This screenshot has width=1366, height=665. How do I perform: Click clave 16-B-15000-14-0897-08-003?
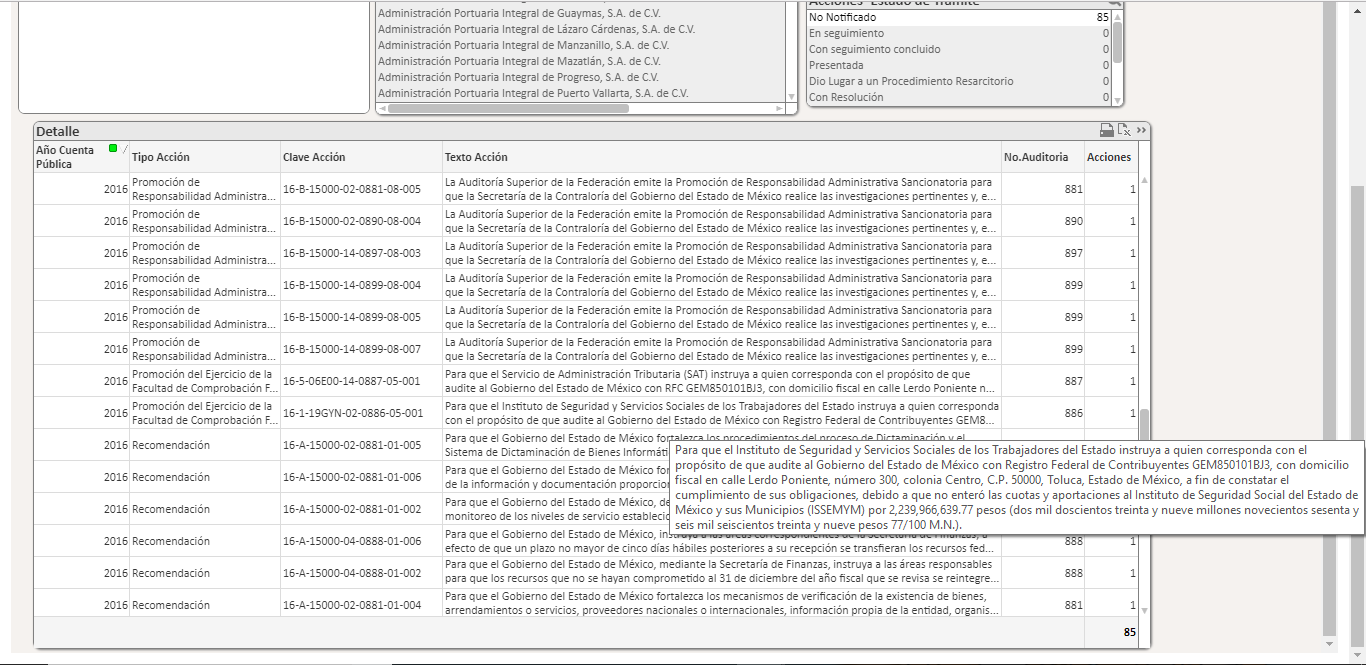click(x=352, y=253)
